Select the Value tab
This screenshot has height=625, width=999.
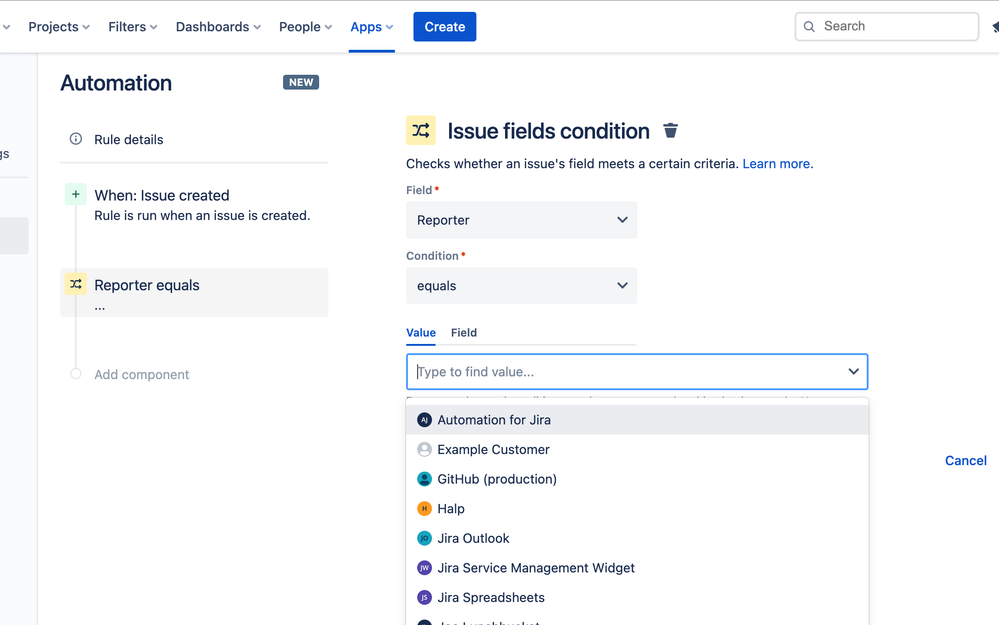tap(421, 333)
